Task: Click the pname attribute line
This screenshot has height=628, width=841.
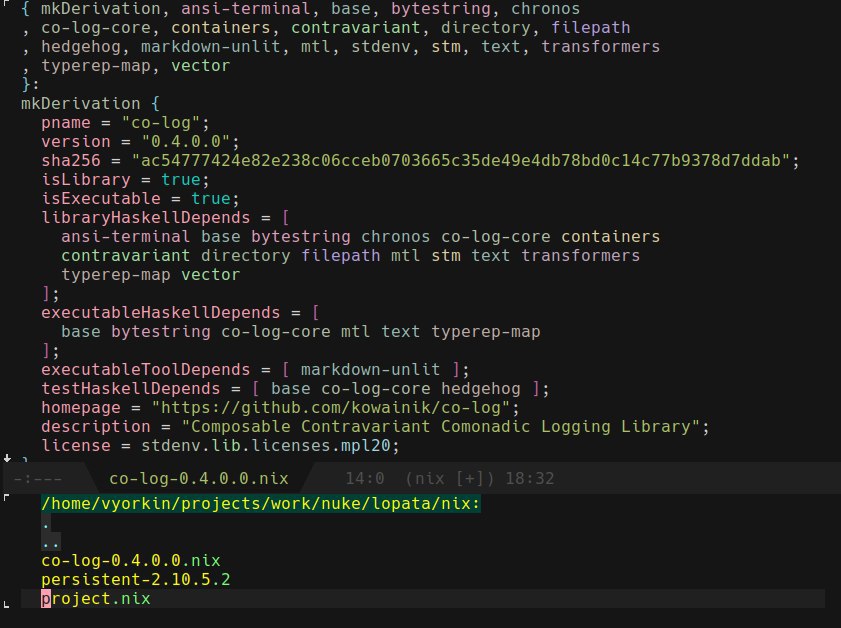Action: point(126,123)
